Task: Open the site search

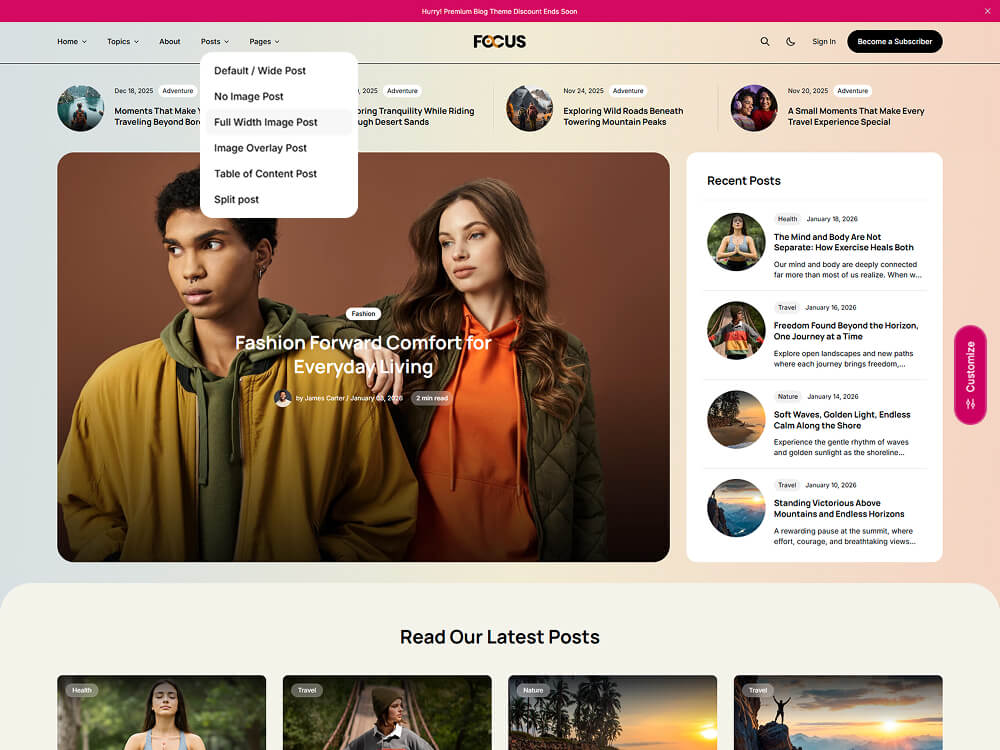Action: [765, 42]
